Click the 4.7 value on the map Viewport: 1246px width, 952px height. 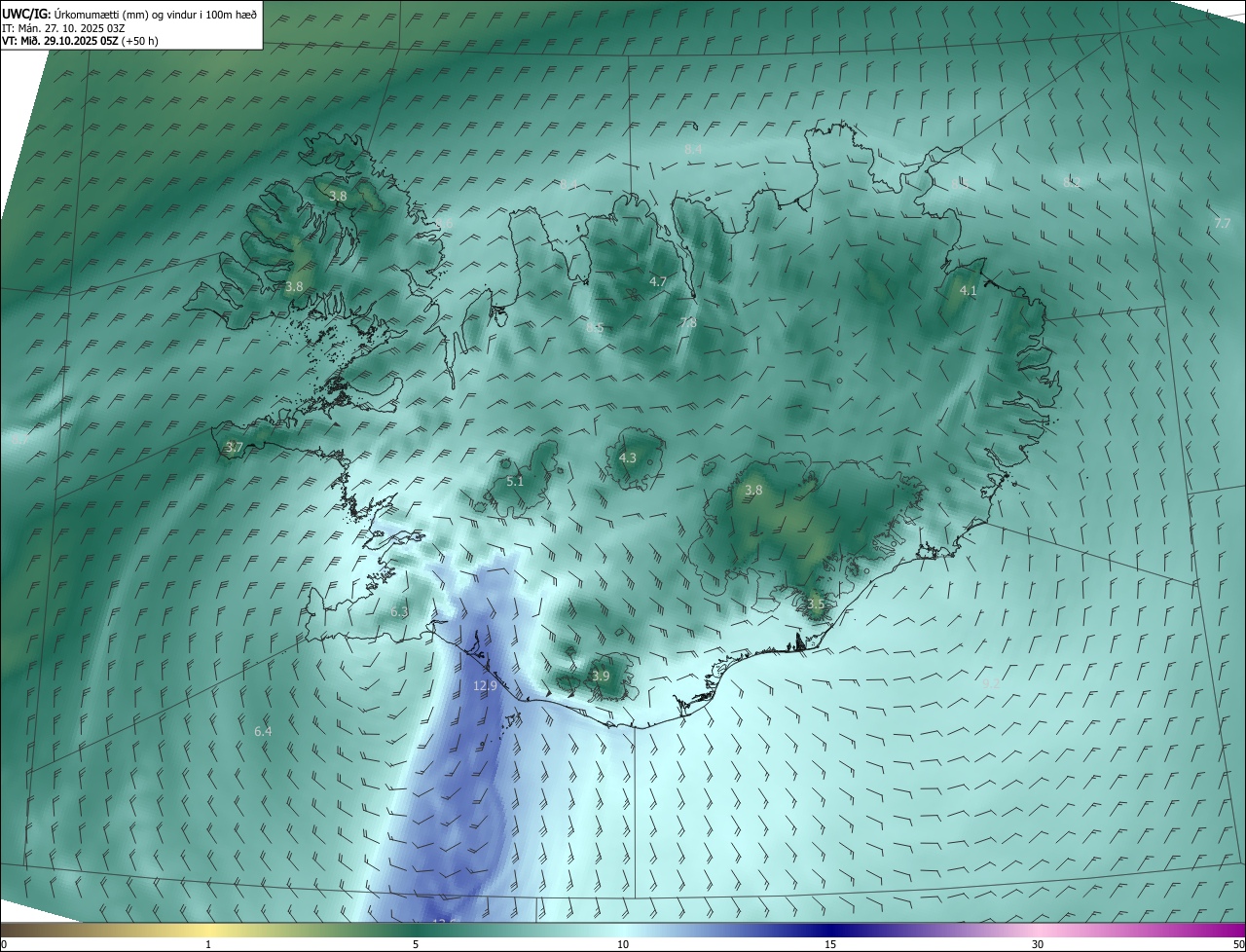click(658, 281)
